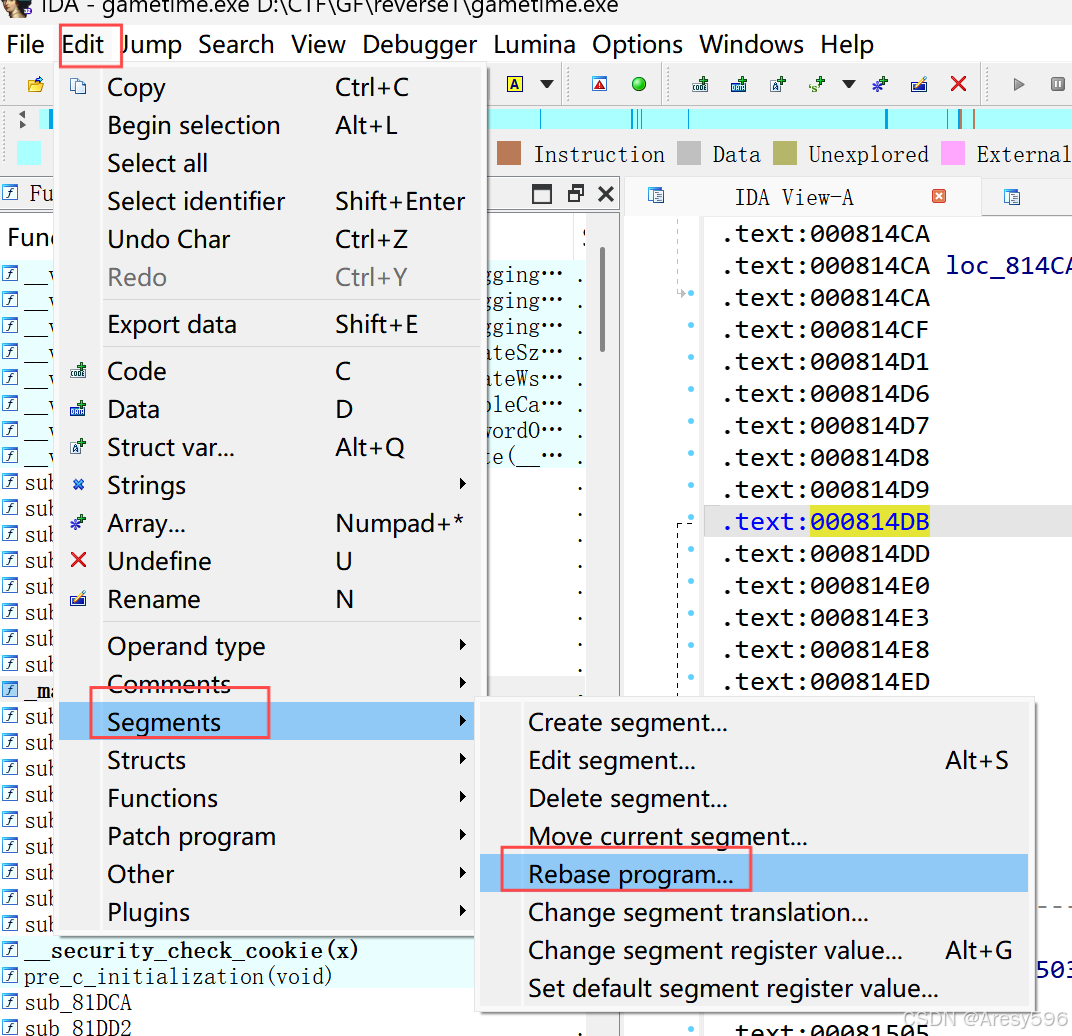
Task: Click highlighted address .text:000814DB
Action: coord(826,522)
